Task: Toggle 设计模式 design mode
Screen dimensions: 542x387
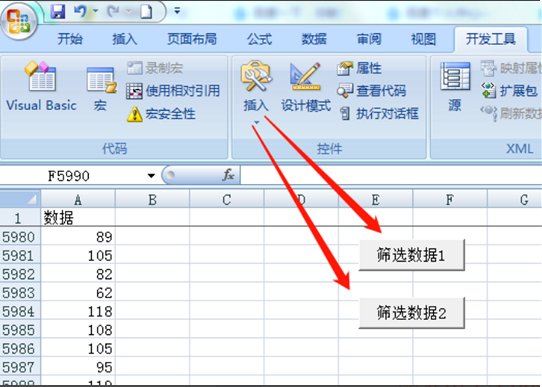Action: tap(306, 87)
